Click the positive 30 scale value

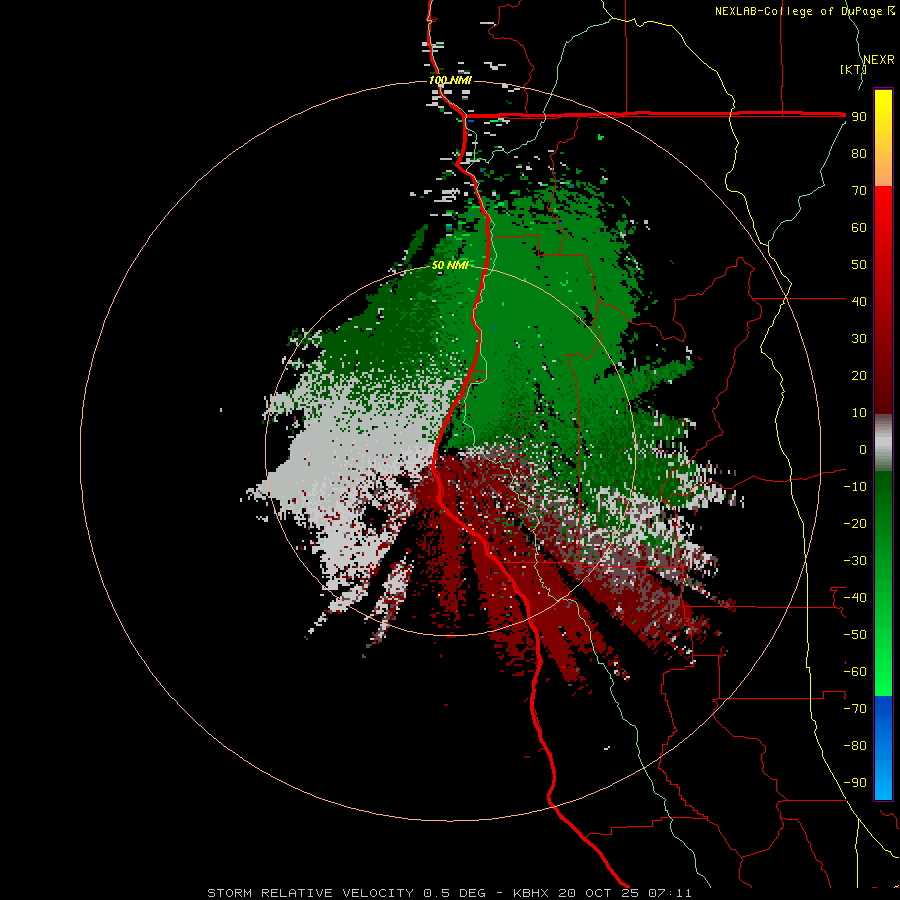tap(859, 339)
